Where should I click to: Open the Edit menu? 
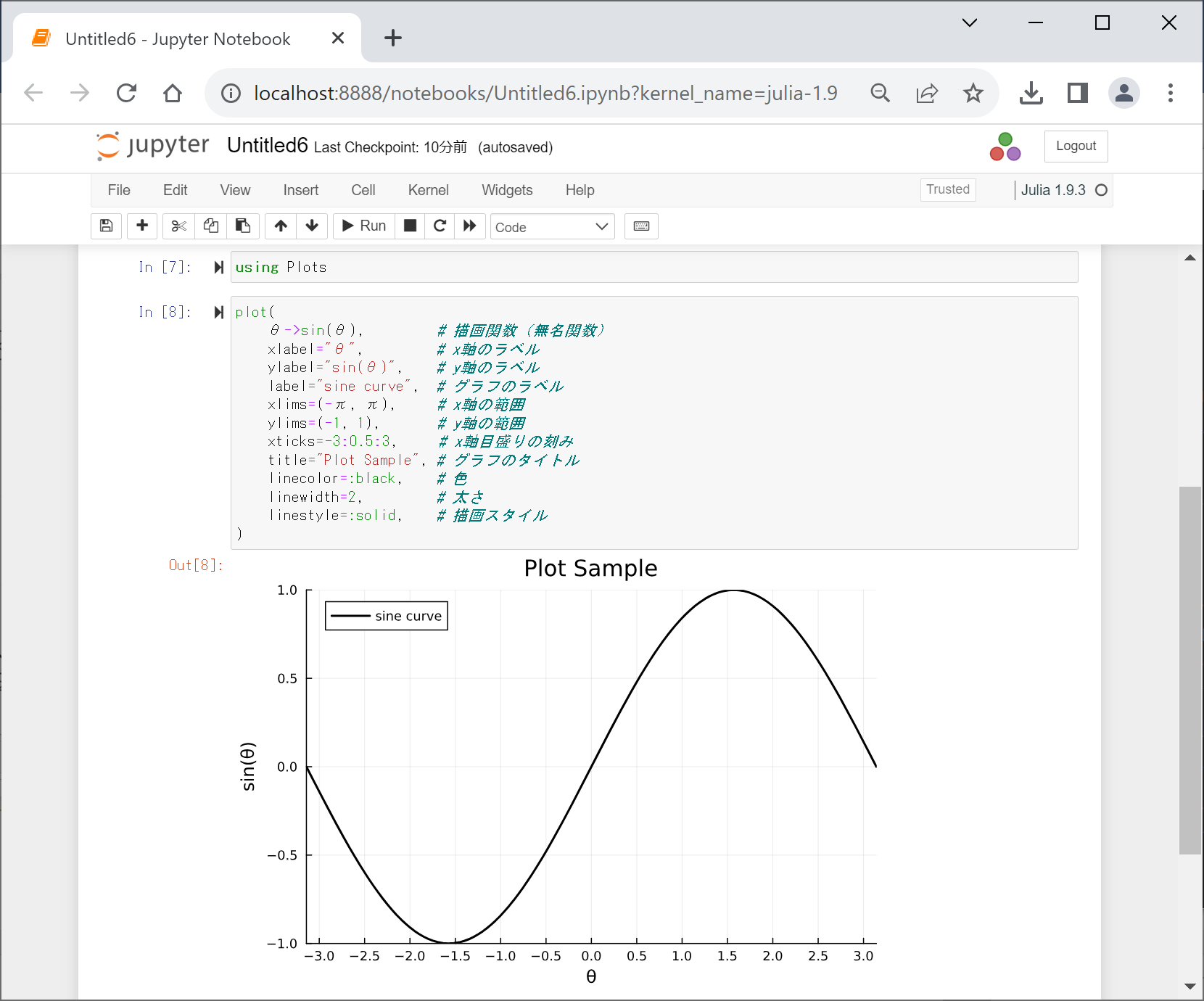(x=175, y=190)
